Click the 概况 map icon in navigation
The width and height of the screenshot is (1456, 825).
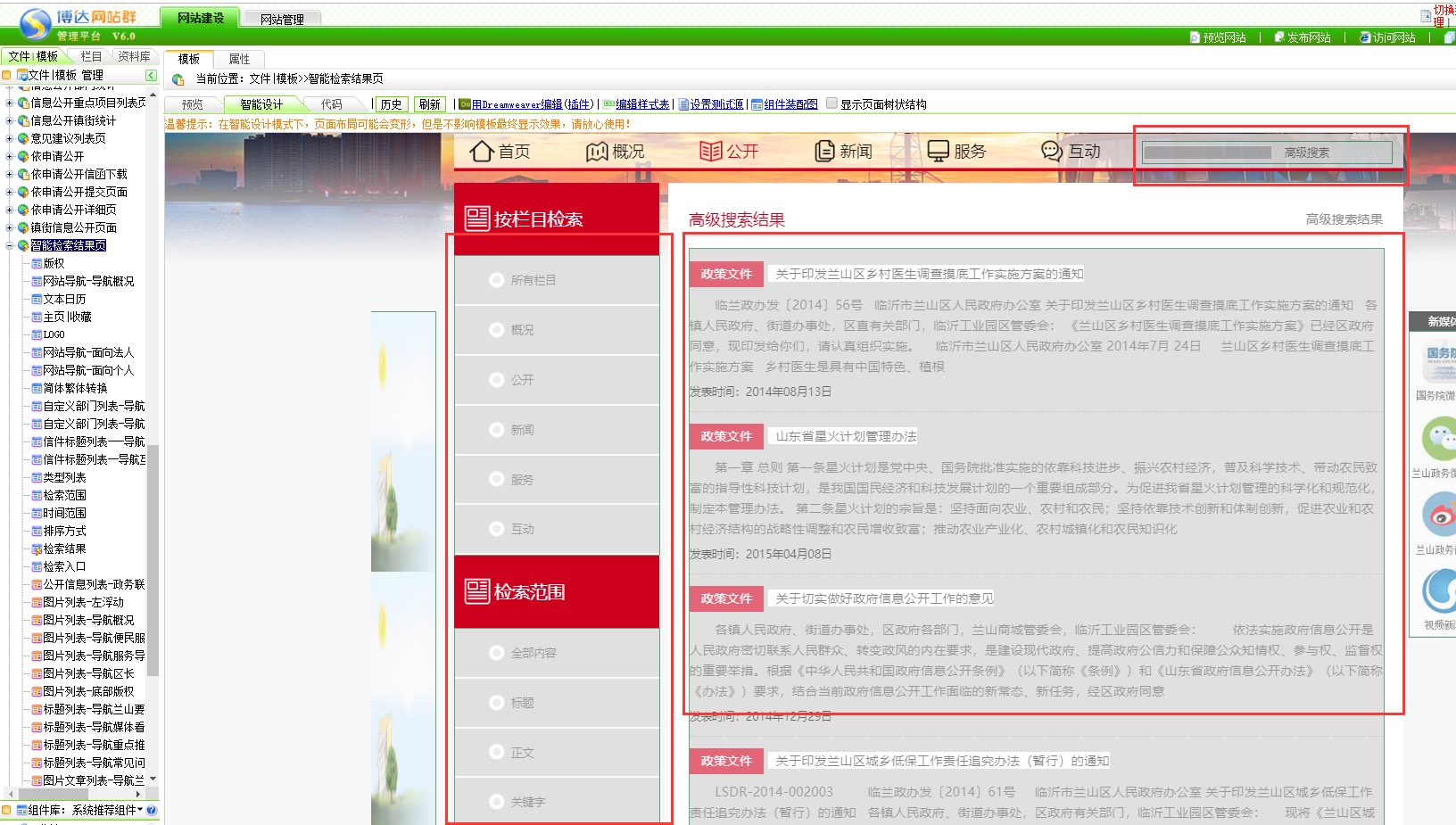(597, 152)
